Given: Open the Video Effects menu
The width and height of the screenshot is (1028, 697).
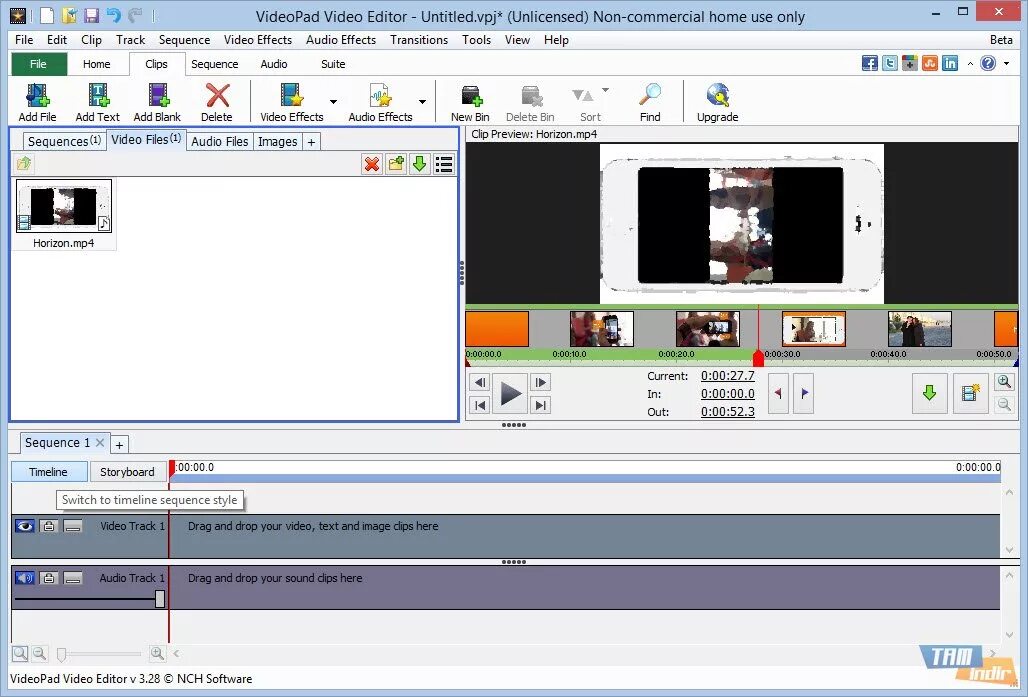Looking at the screenshot, I should click(258, 40).
